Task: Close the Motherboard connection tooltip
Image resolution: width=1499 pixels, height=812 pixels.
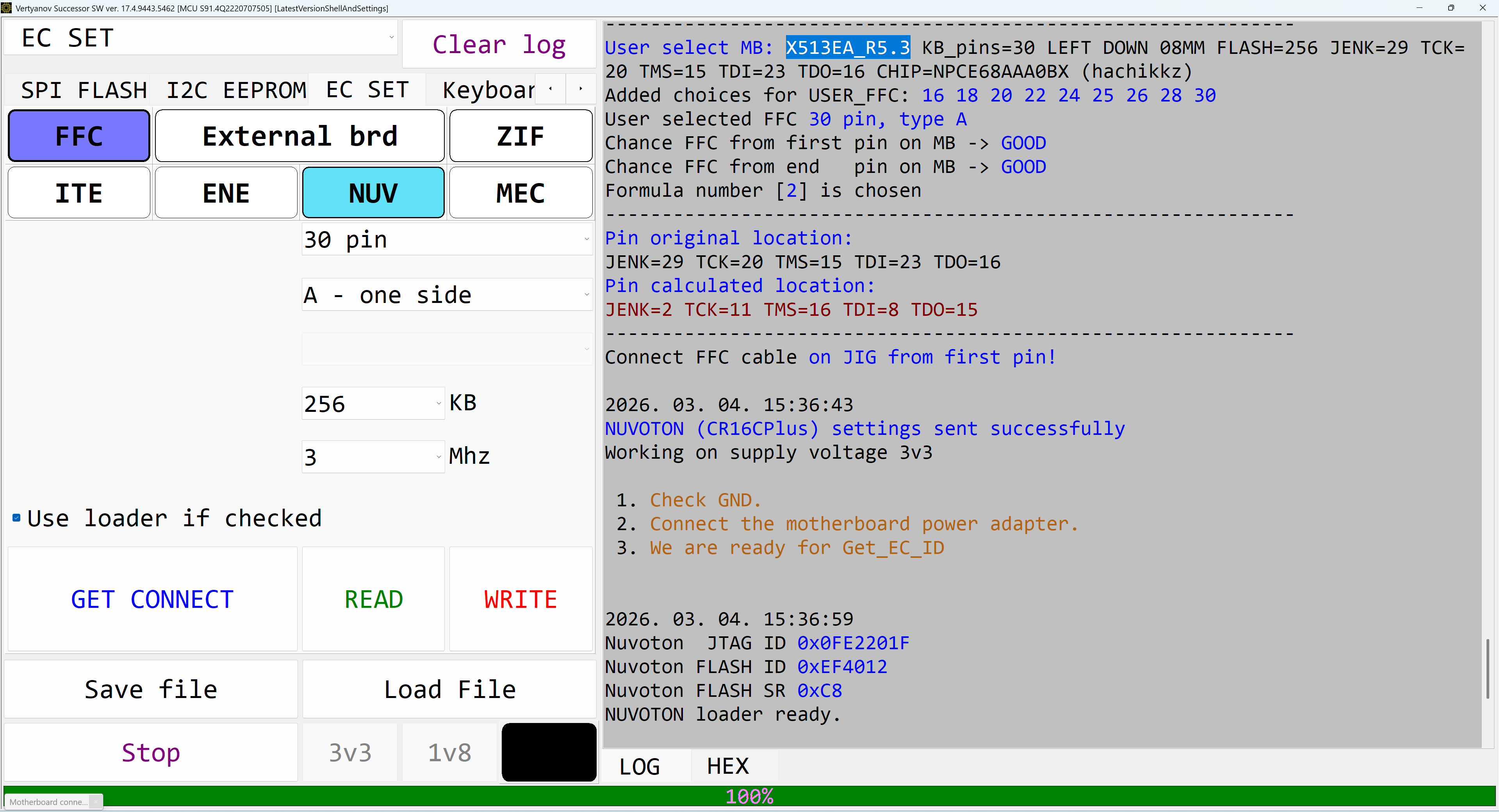Action: tap(95, 802)
